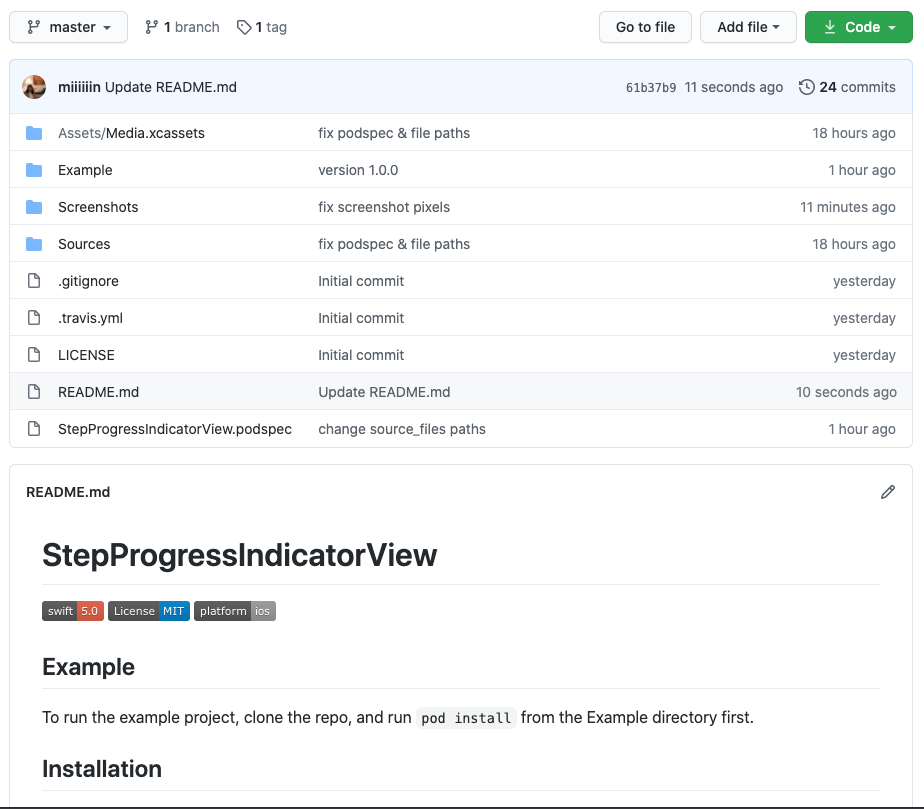
Task: Click the platform ios badge
Action: [x=235, y=611]
